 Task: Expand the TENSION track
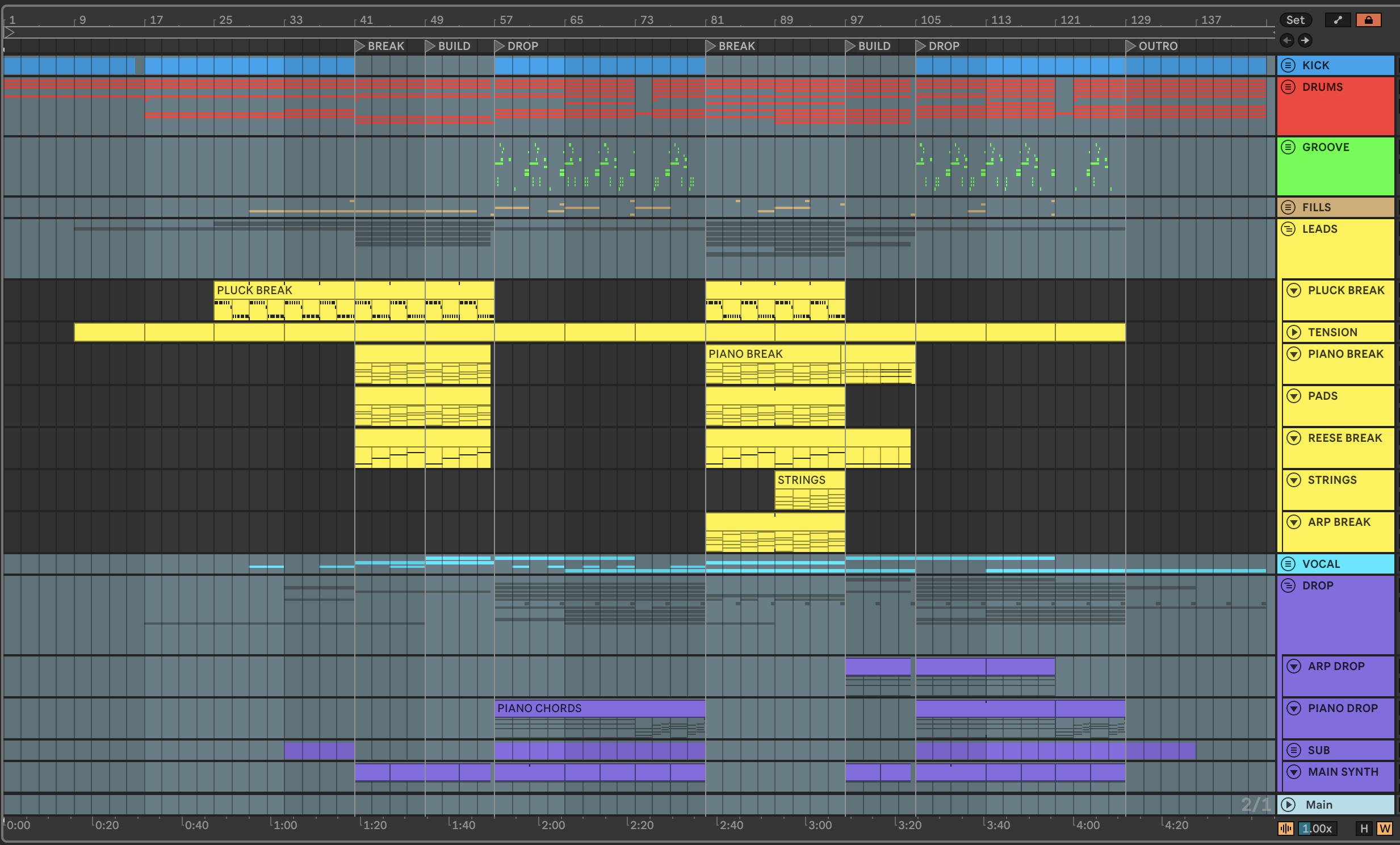point(1294,332)
